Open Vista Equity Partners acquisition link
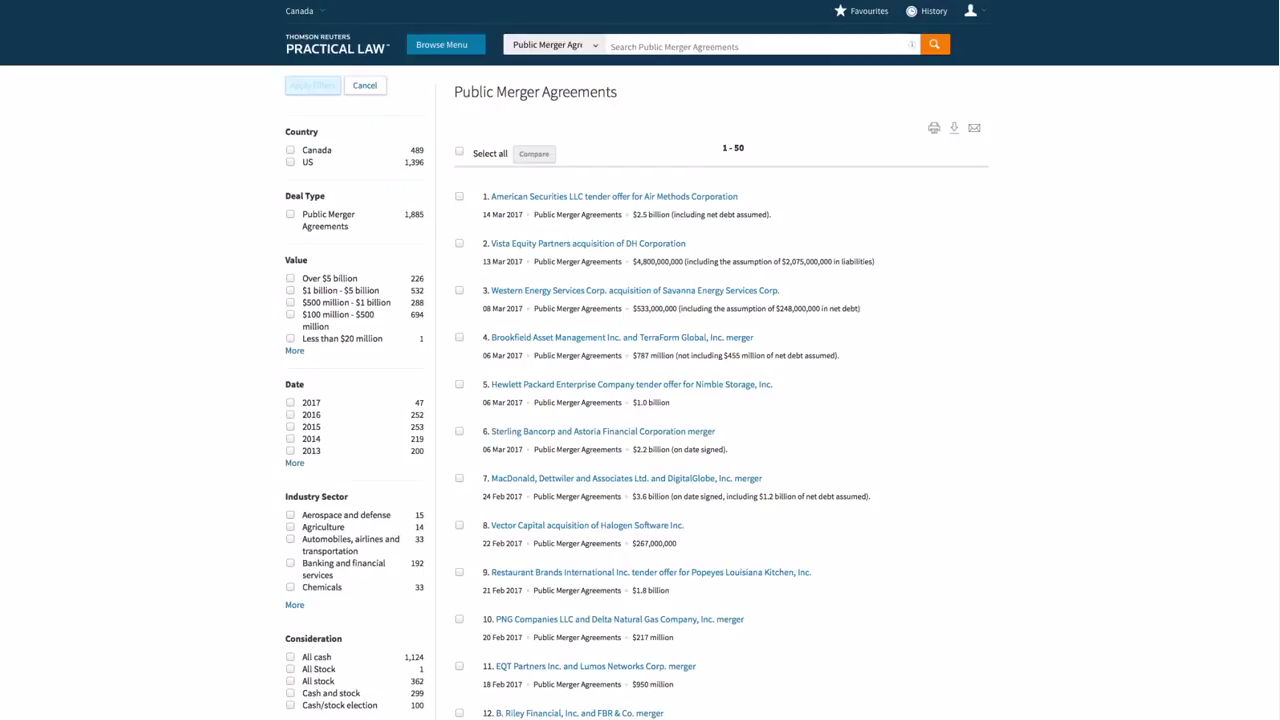The width and height of the screenshot is (1280, 720). pos(588,244)
